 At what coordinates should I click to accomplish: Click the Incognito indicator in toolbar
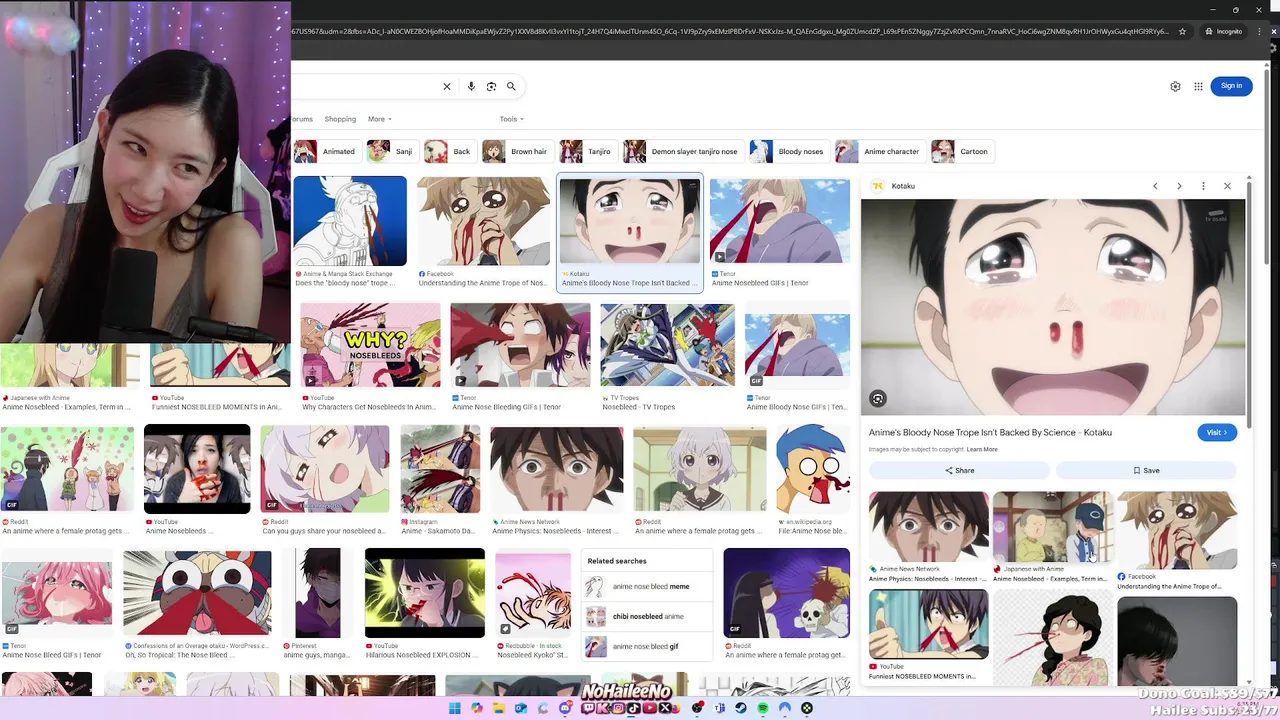(x=1224, y=32)
